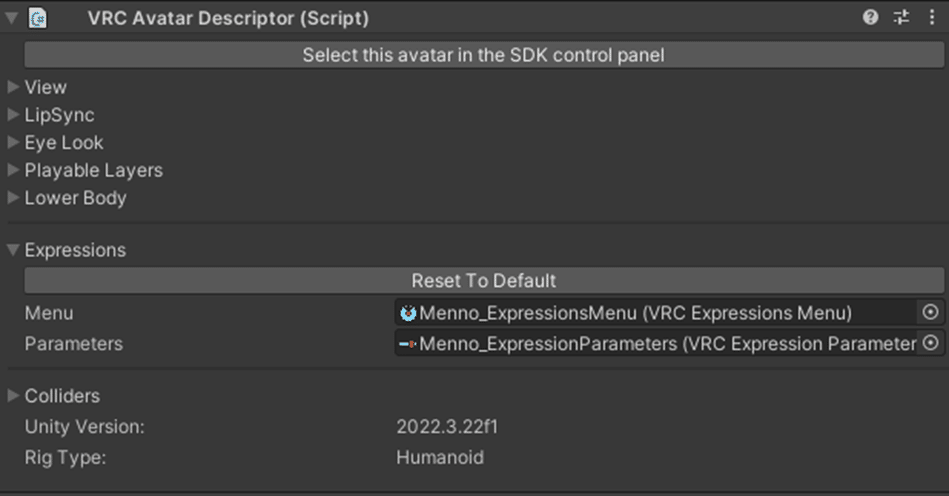This screenshot has width=949, height=496.
Task: Click the Menno_ExpressionsMenu asset icon
Action: point(408,313)
